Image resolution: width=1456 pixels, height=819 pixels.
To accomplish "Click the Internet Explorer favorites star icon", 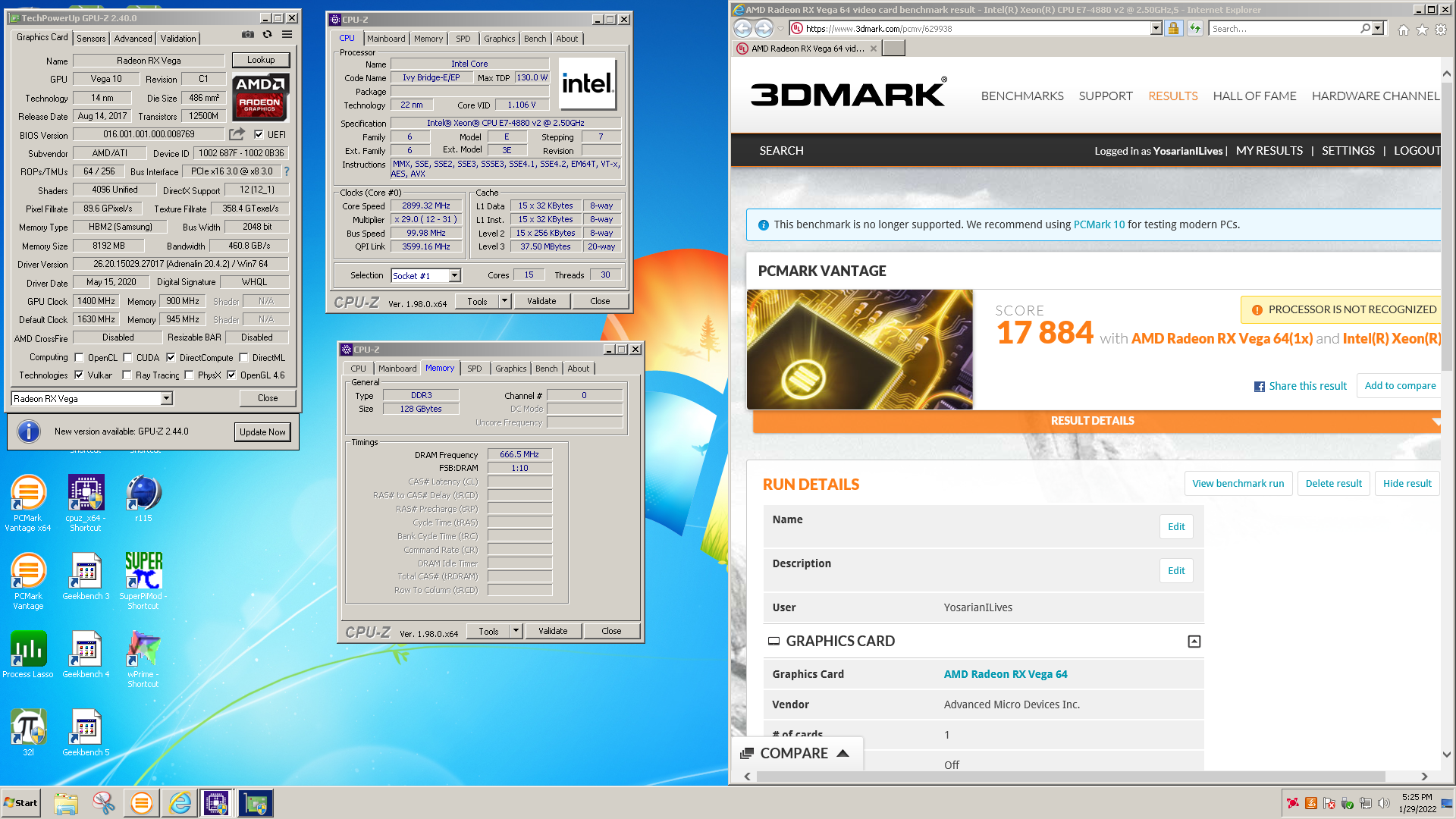I will (x=1423, y=30).
